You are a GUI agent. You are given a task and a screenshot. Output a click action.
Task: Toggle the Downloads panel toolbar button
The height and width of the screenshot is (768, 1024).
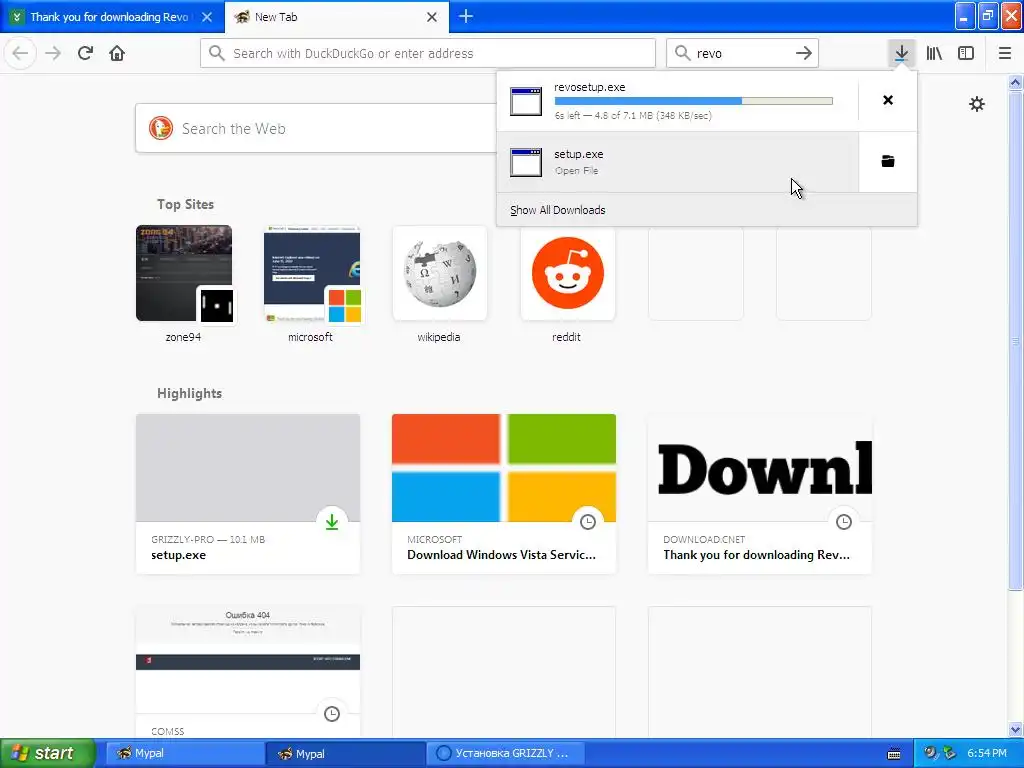click(901, 53)
